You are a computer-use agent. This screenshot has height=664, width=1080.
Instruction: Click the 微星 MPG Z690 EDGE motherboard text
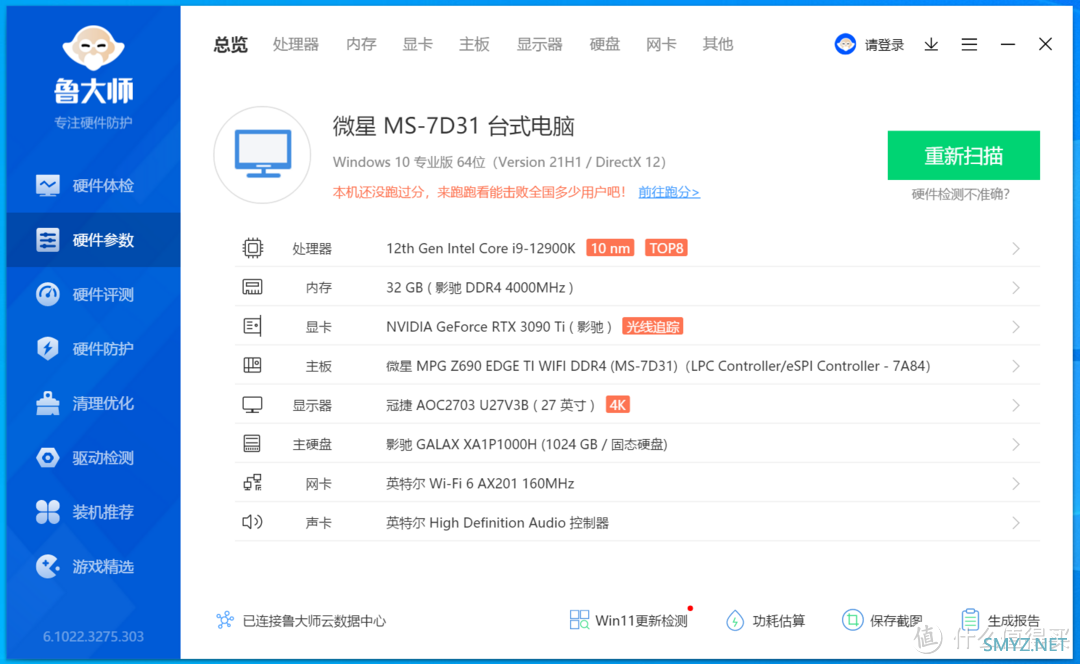click(658, 366)
